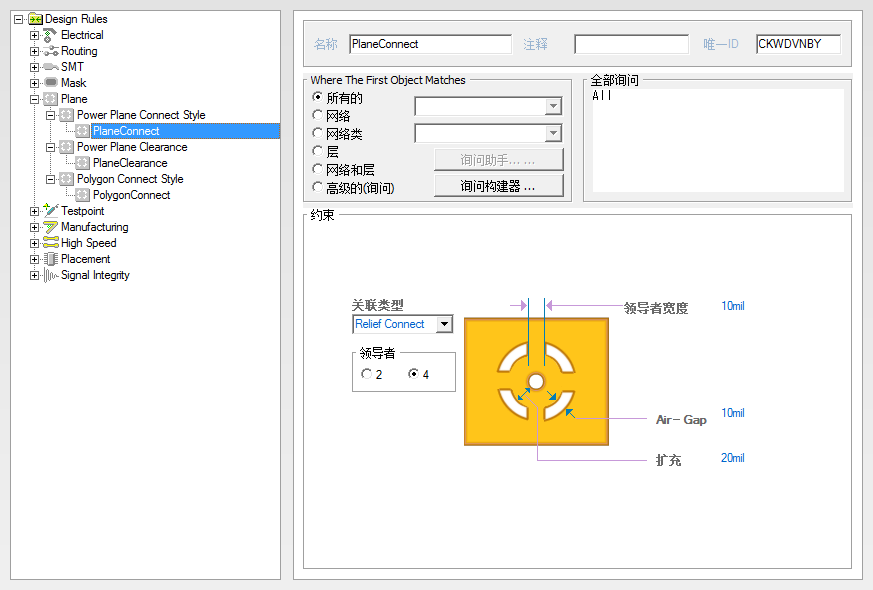This screenshot has width=873, height=590.
Task: Set 领导者 count to 2
Action: tap(366, 372)
